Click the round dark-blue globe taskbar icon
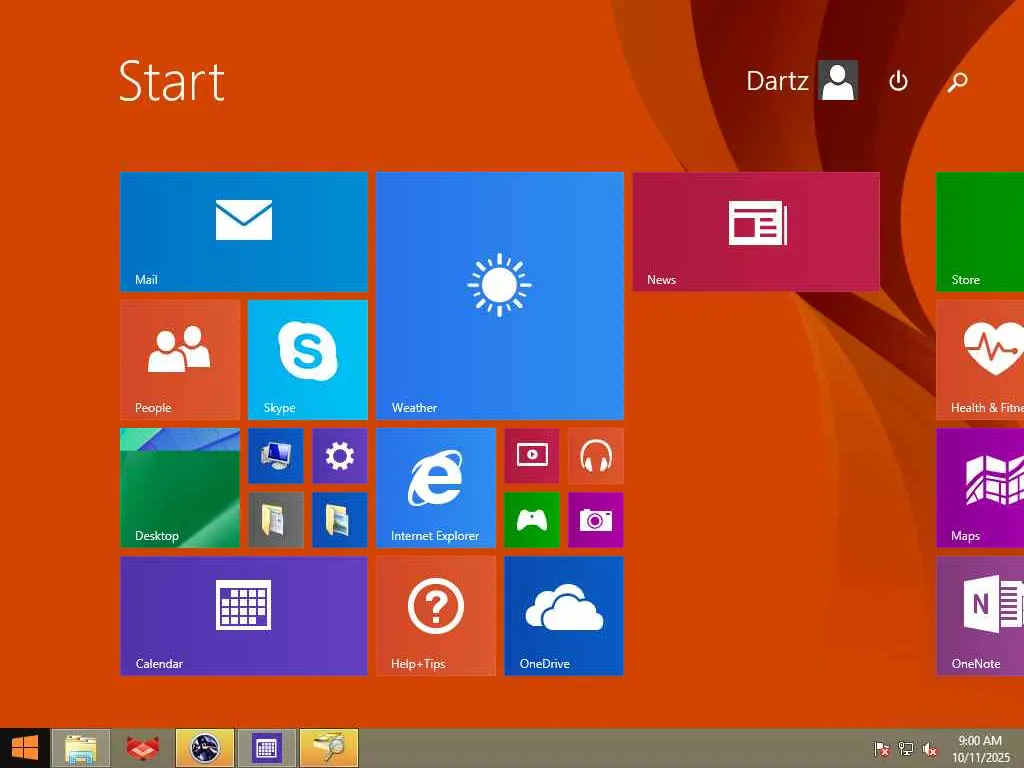1024x768 pixels. click(204, 748)
